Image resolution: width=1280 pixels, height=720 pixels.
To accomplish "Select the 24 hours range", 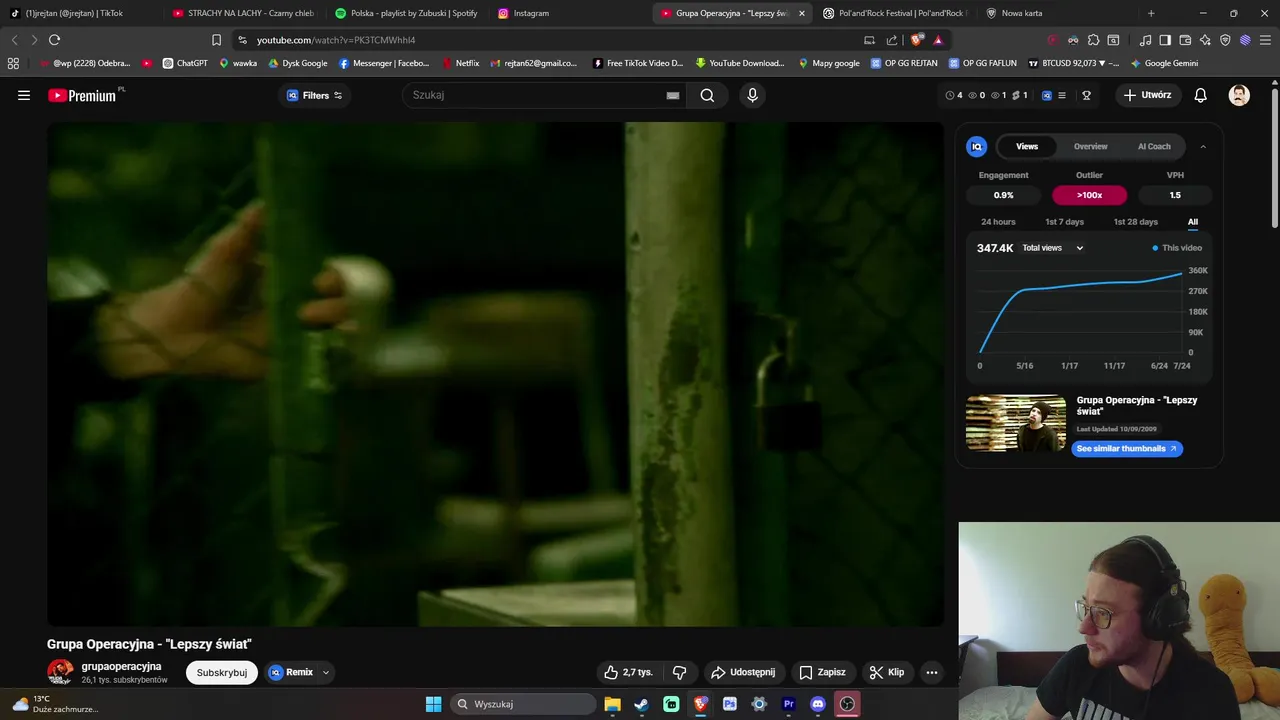I will point(998,222).
